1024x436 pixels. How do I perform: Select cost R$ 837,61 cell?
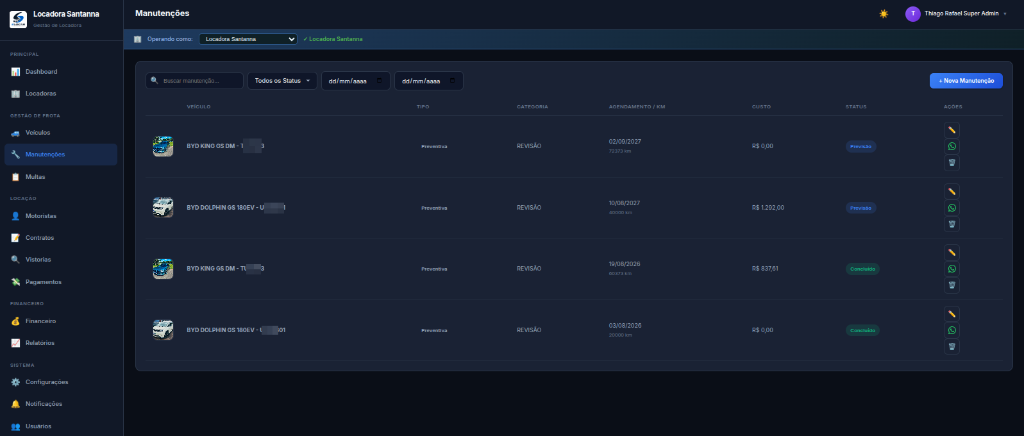pyautogui.click(x=765, y=268)
